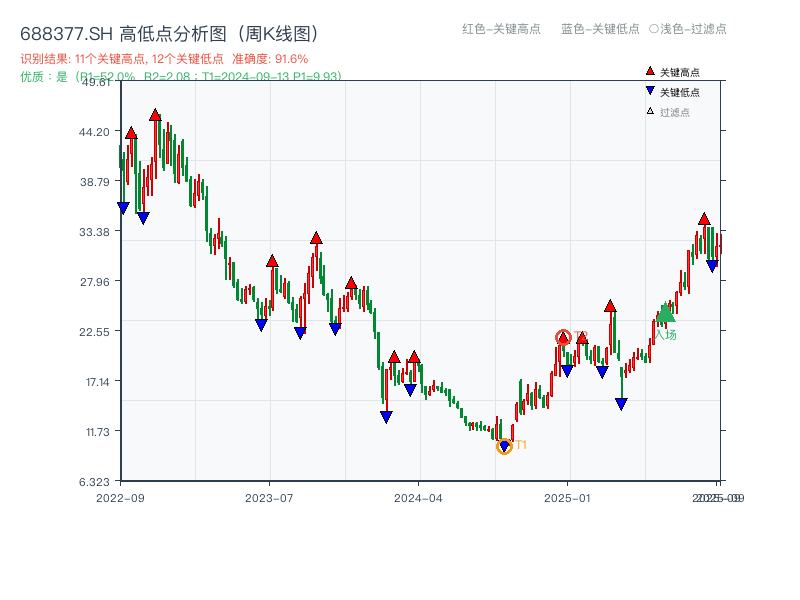Click the 过滤点 hollow triangle icon in legend

point(651,110)
